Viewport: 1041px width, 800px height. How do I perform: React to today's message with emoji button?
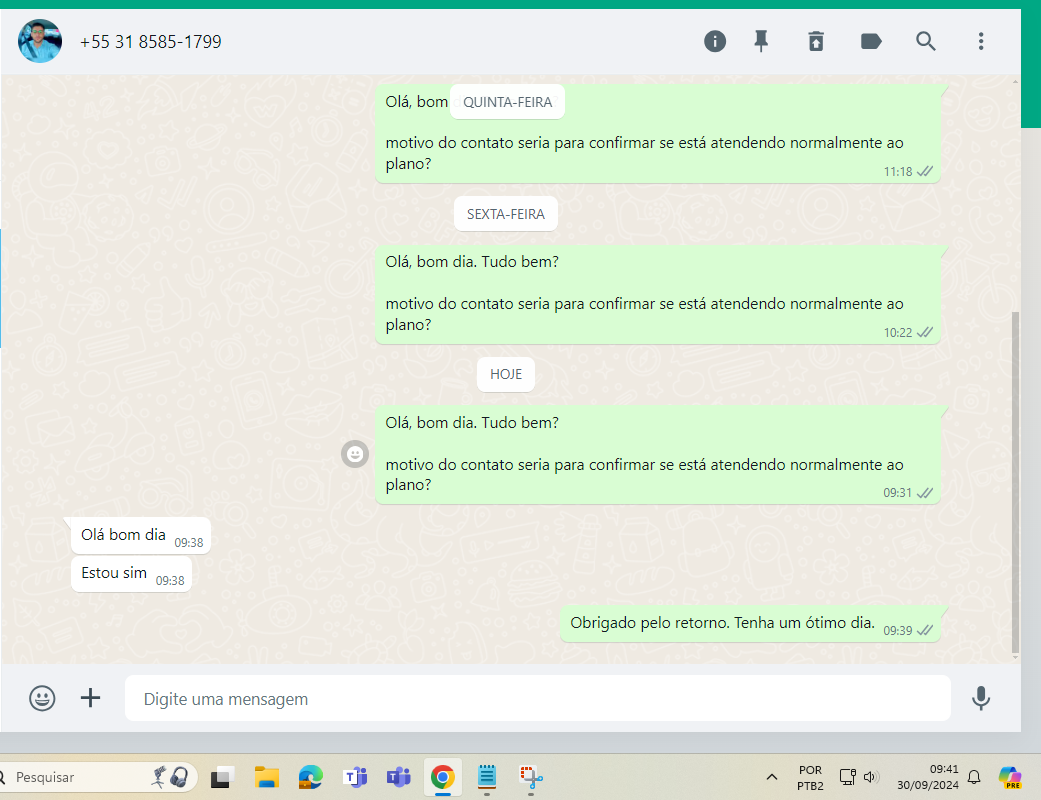[x=353, y=454]
